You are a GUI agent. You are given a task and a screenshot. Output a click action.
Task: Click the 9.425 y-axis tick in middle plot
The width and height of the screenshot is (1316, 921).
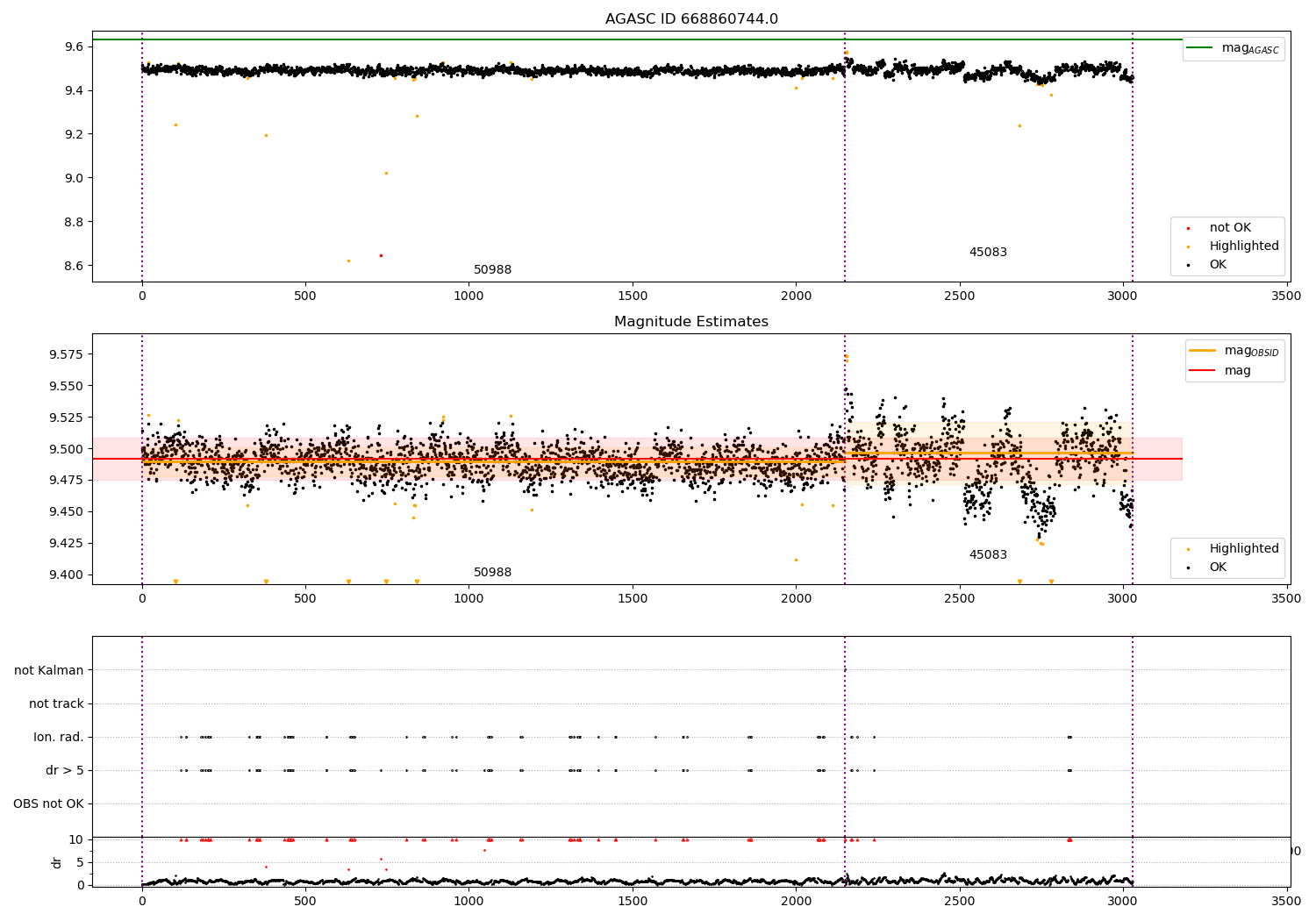[67, 543]
